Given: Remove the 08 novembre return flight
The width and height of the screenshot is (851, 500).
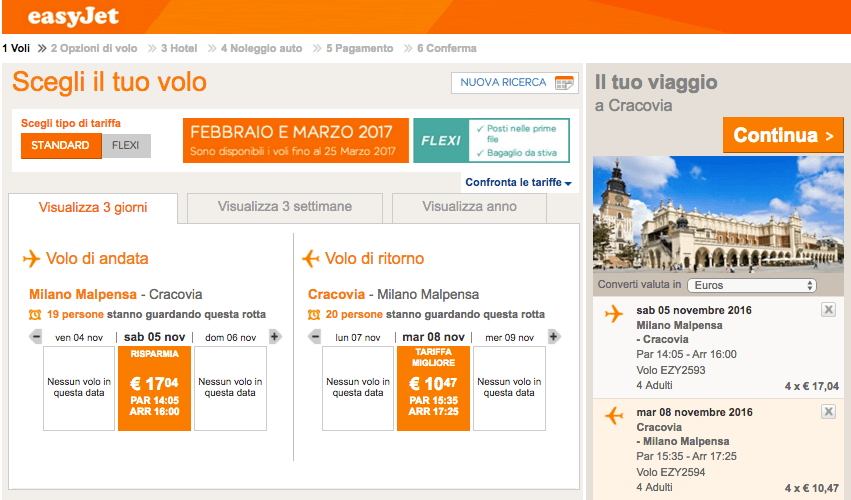Looking at the screenshot, I should 828,412.
